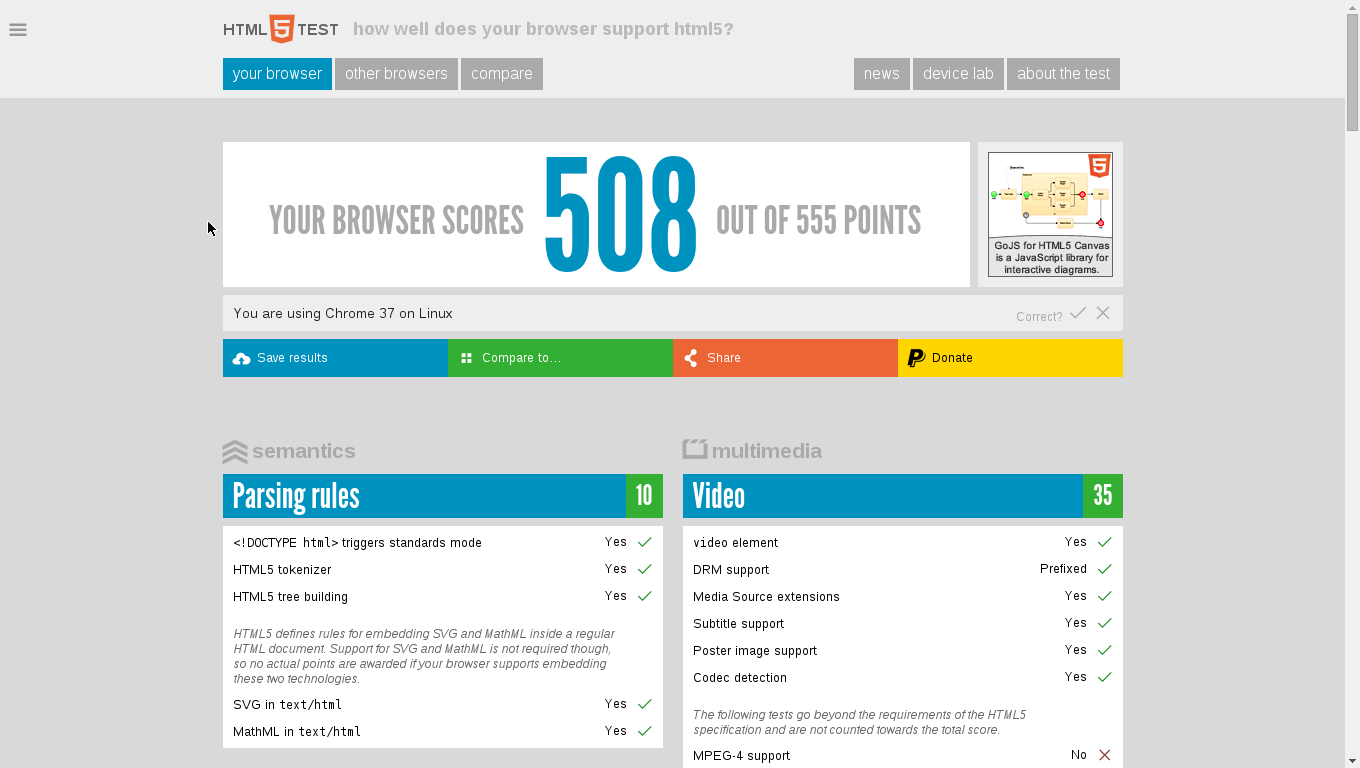Click checkmark next to Codec detection
Viewport: 1360px width, 768px height.
pos(1105,677)
